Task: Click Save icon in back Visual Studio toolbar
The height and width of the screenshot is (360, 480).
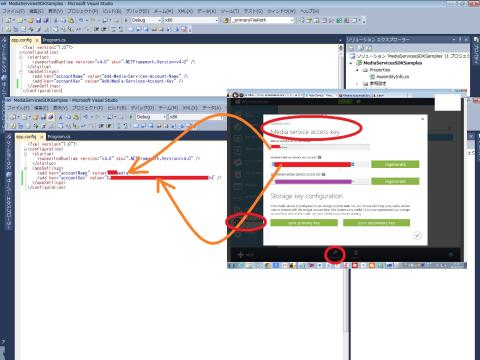Action: 39,20
